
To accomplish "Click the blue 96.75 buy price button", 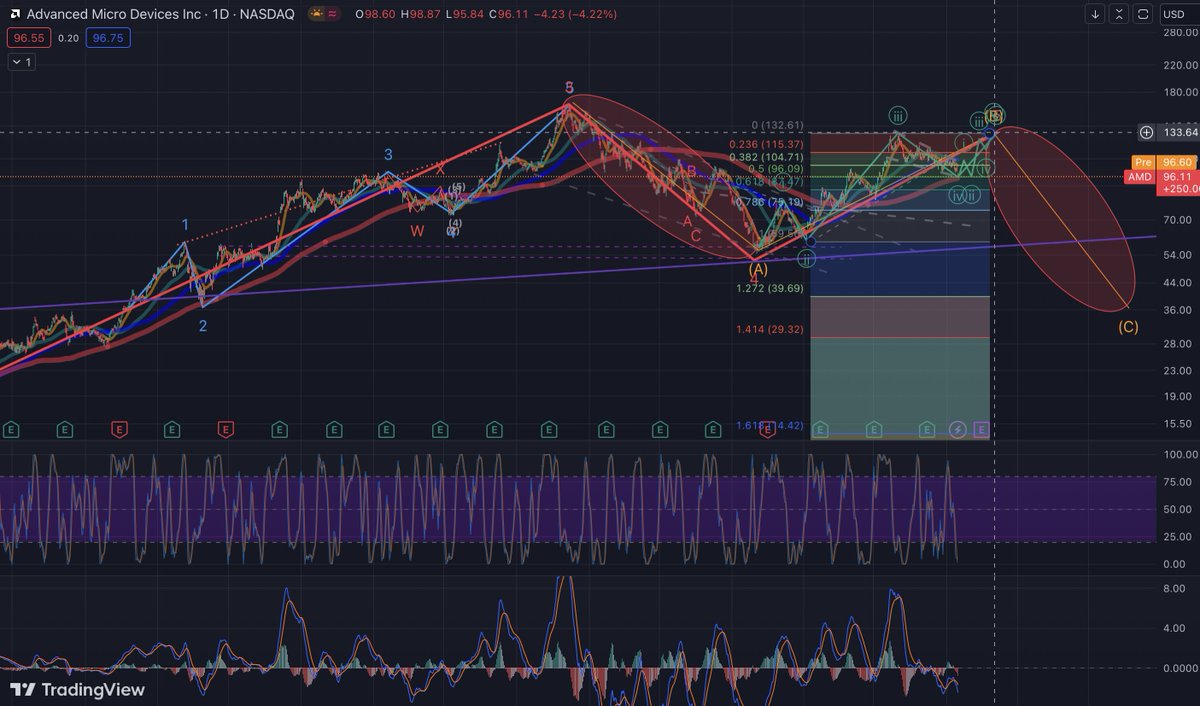I will 109,38.
